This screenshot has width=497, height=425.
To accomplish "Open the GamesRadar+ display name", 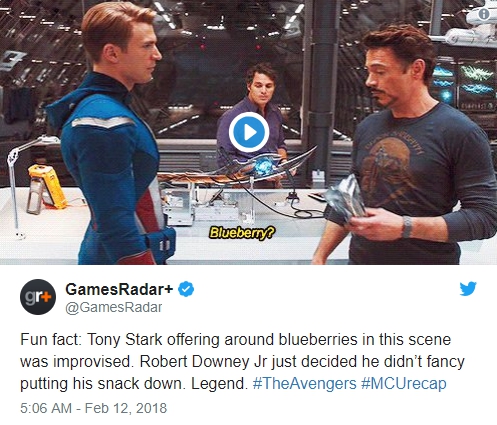I will click(119, 289).
